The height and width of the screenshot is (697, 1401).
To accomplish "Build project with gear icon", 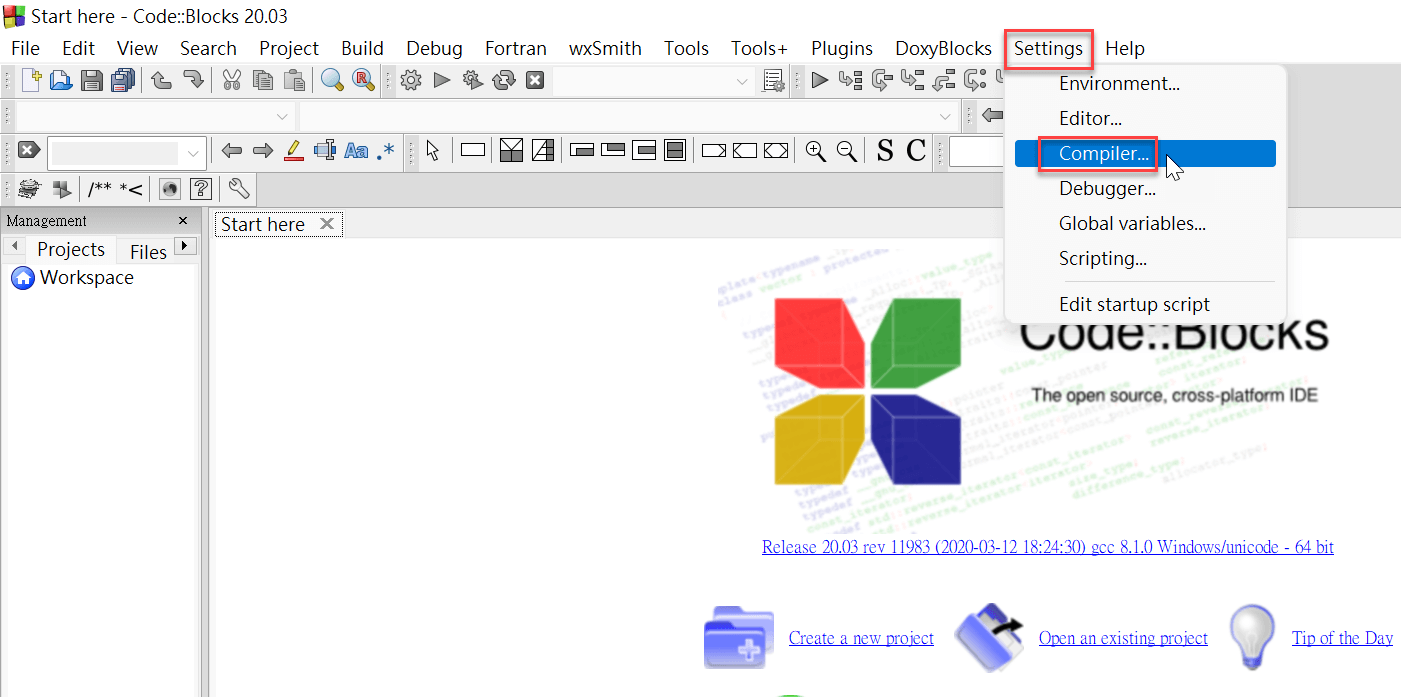I will coord(411,81).
